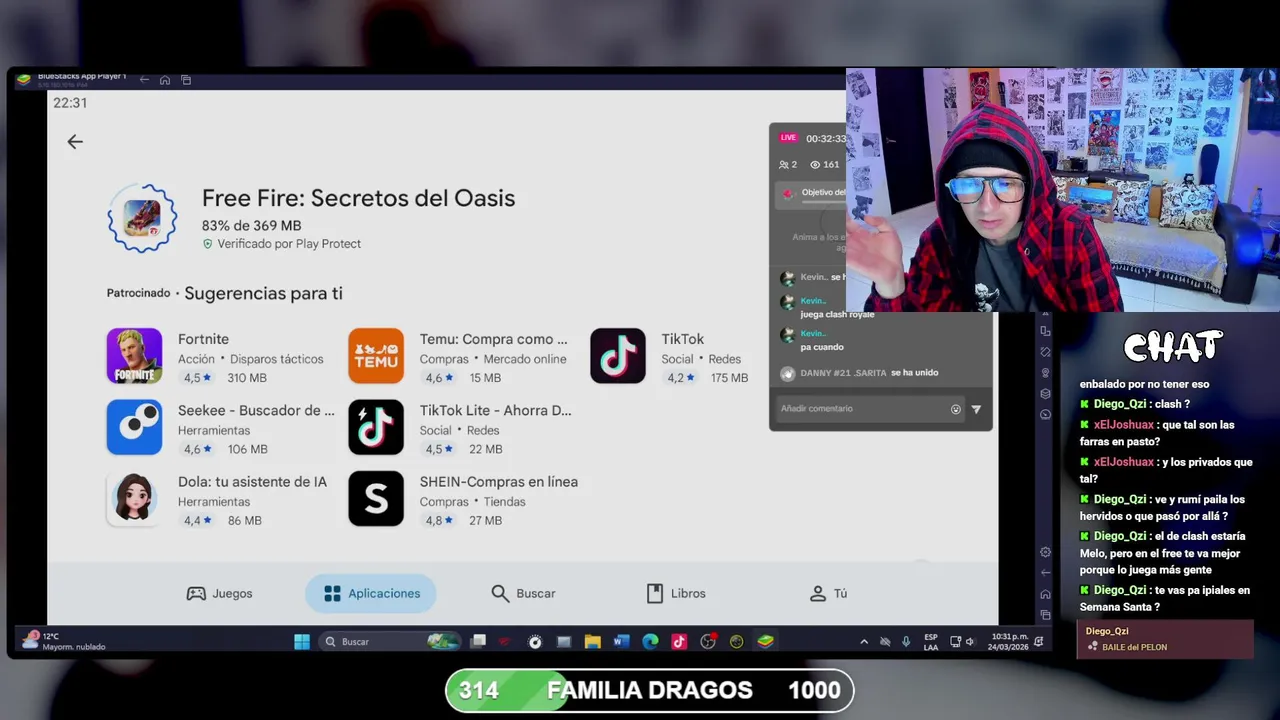This screenshot has height=720, width=1280.
Task: Click 'TikTok Lite - Ahorra D...' title
Action: coord(495,410)
